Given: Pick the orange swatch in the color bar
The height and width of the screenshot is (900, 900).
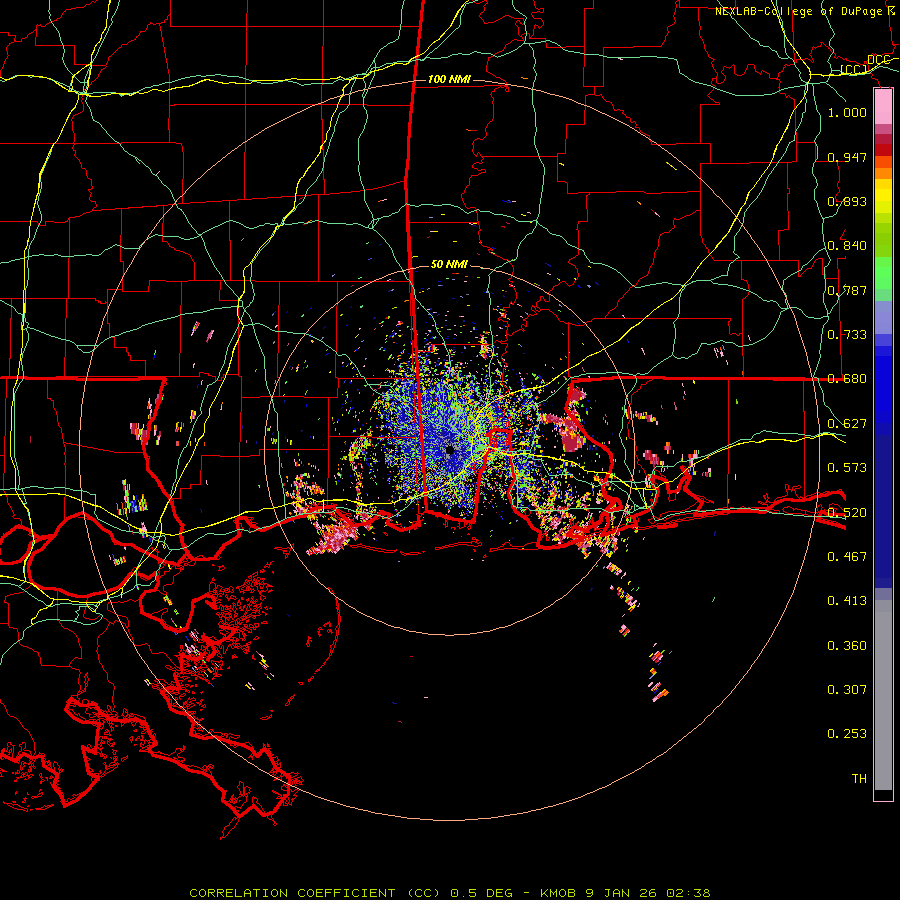Looking at the screenshot, I should 883,173.
